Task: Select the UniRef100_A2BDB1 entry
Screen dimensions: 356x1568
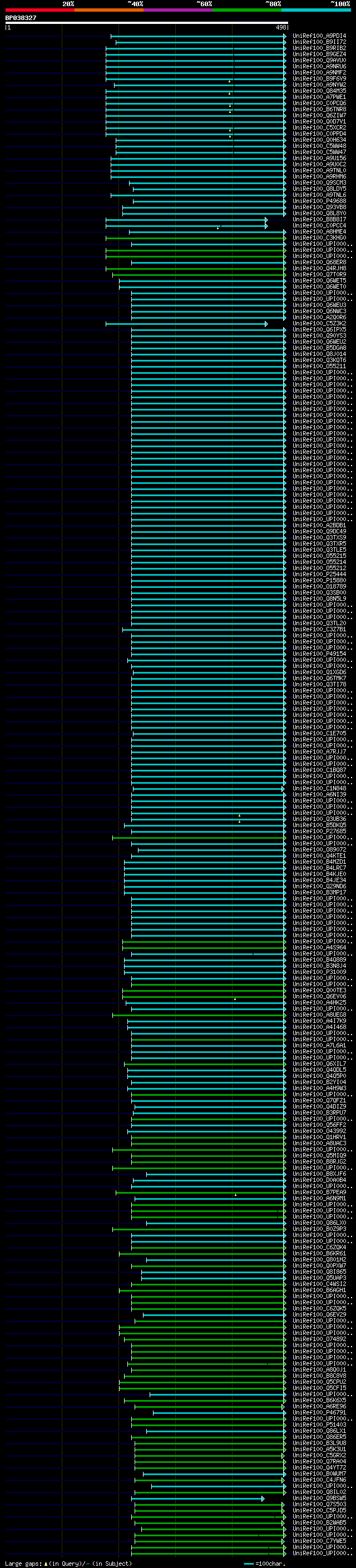Action: [319, 525]
